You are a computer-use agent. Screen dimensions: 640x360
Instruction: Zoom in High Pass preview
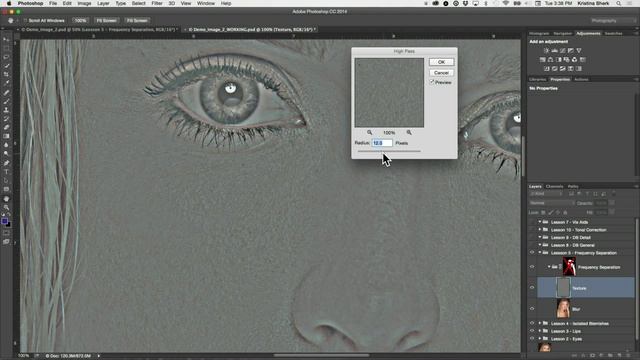click(x=409, y=133)
